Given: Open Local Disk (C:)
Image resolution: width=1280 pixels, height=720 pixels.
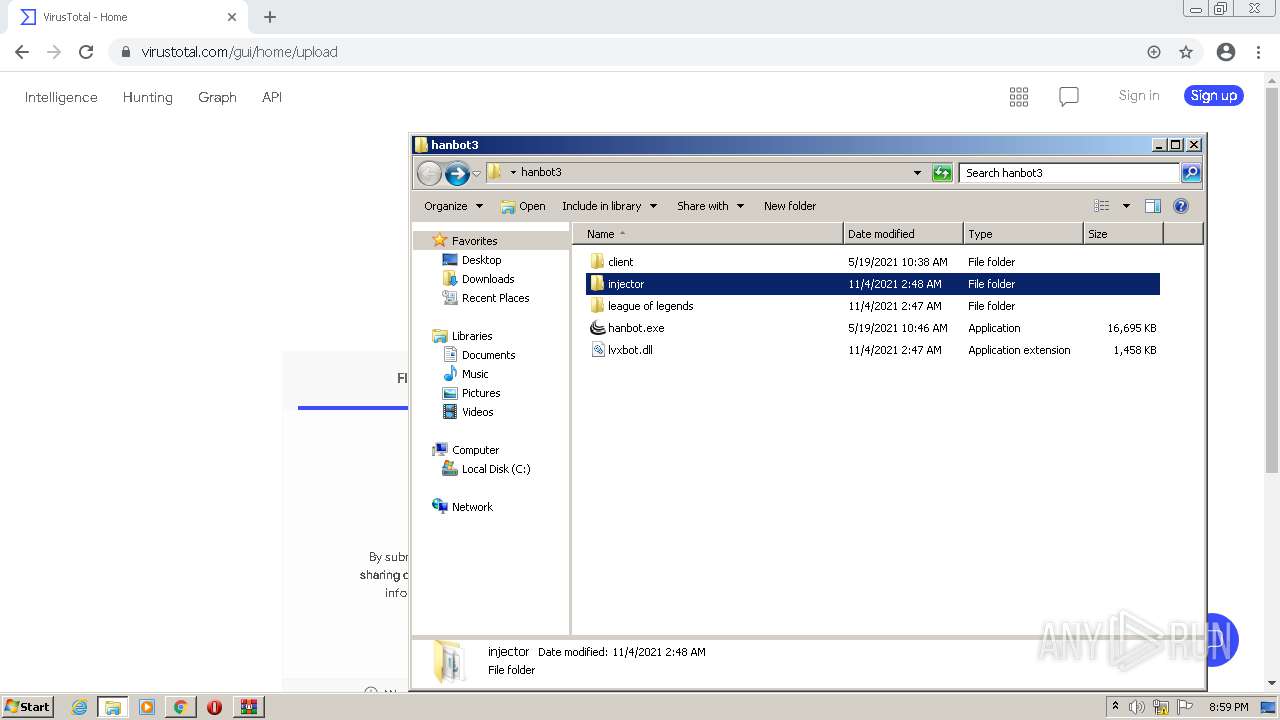Looking at the screenshot, I should pyautogui.click(x=495, y=469).
